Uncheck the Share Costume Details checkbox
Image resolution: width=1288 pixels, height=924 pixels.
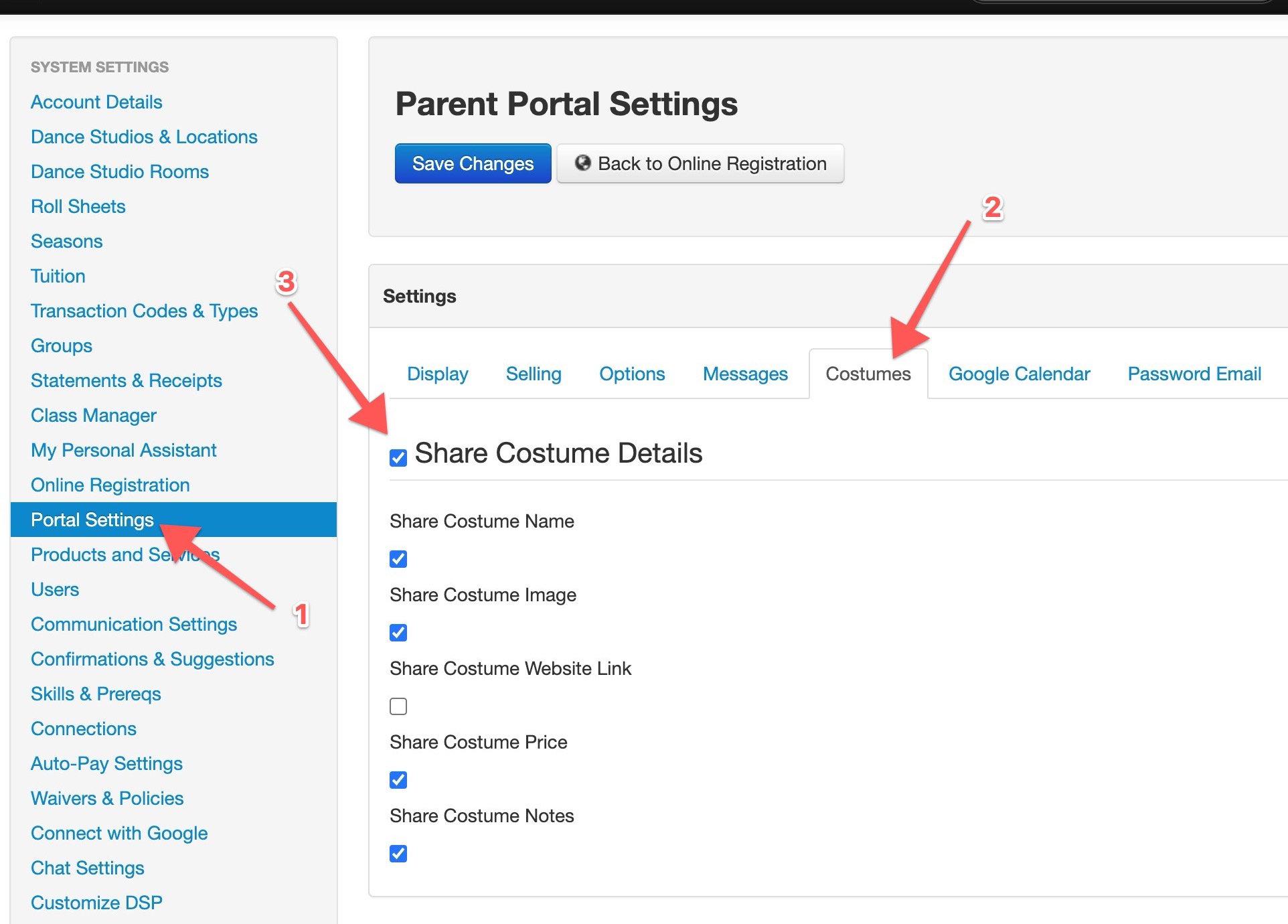[x=398, y=458]
